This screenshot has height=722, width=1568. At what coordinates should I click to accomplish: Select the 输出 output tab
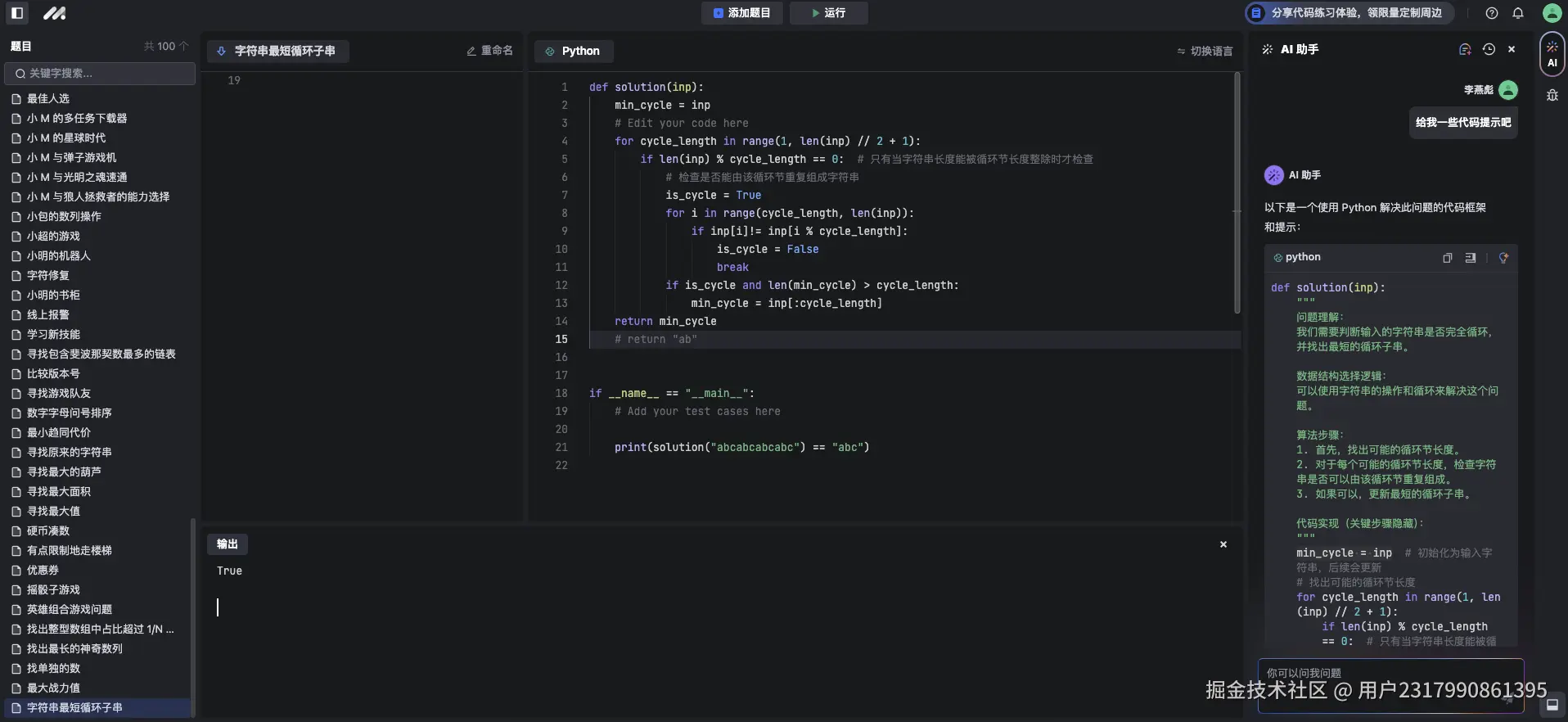(x=227, y=544)
